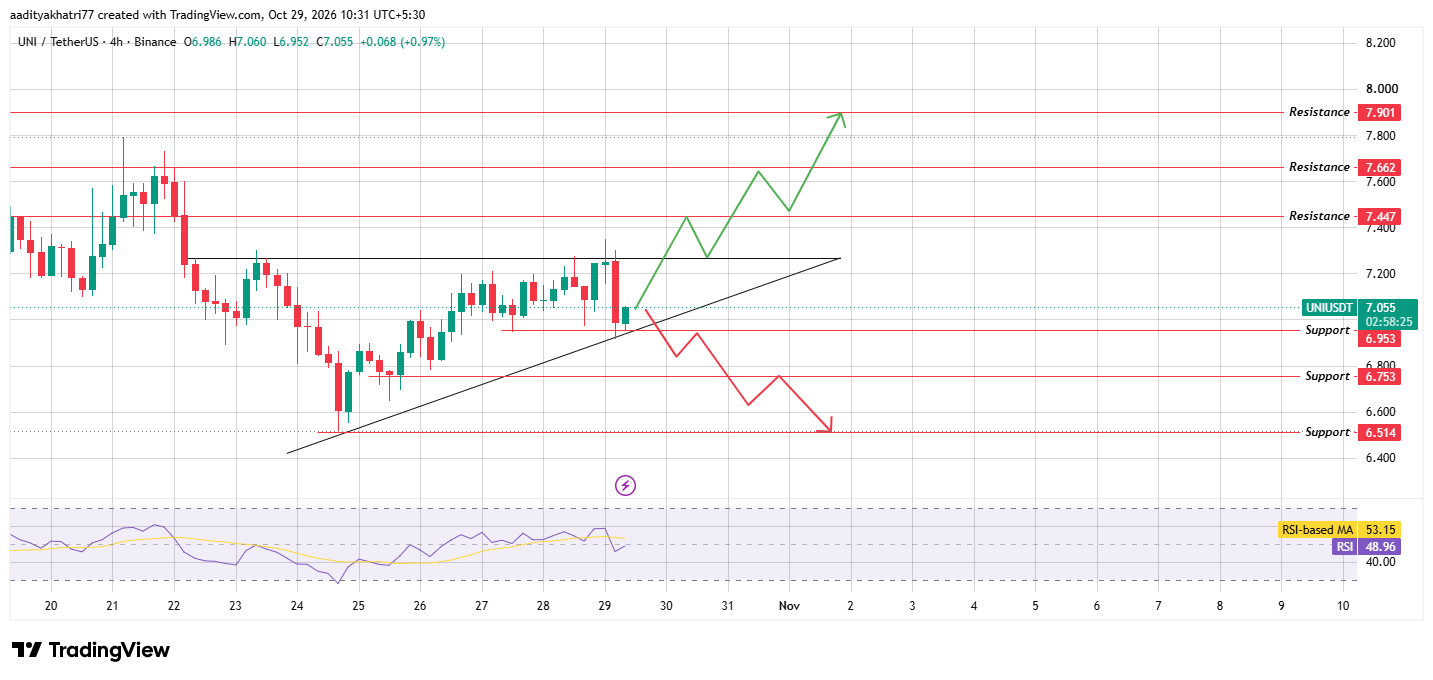The height and width of the screenshot is (680, 1433).
Task: Select the 7.447 resistance price tag
Action: pyautogui.click(x=1378, y=216)
